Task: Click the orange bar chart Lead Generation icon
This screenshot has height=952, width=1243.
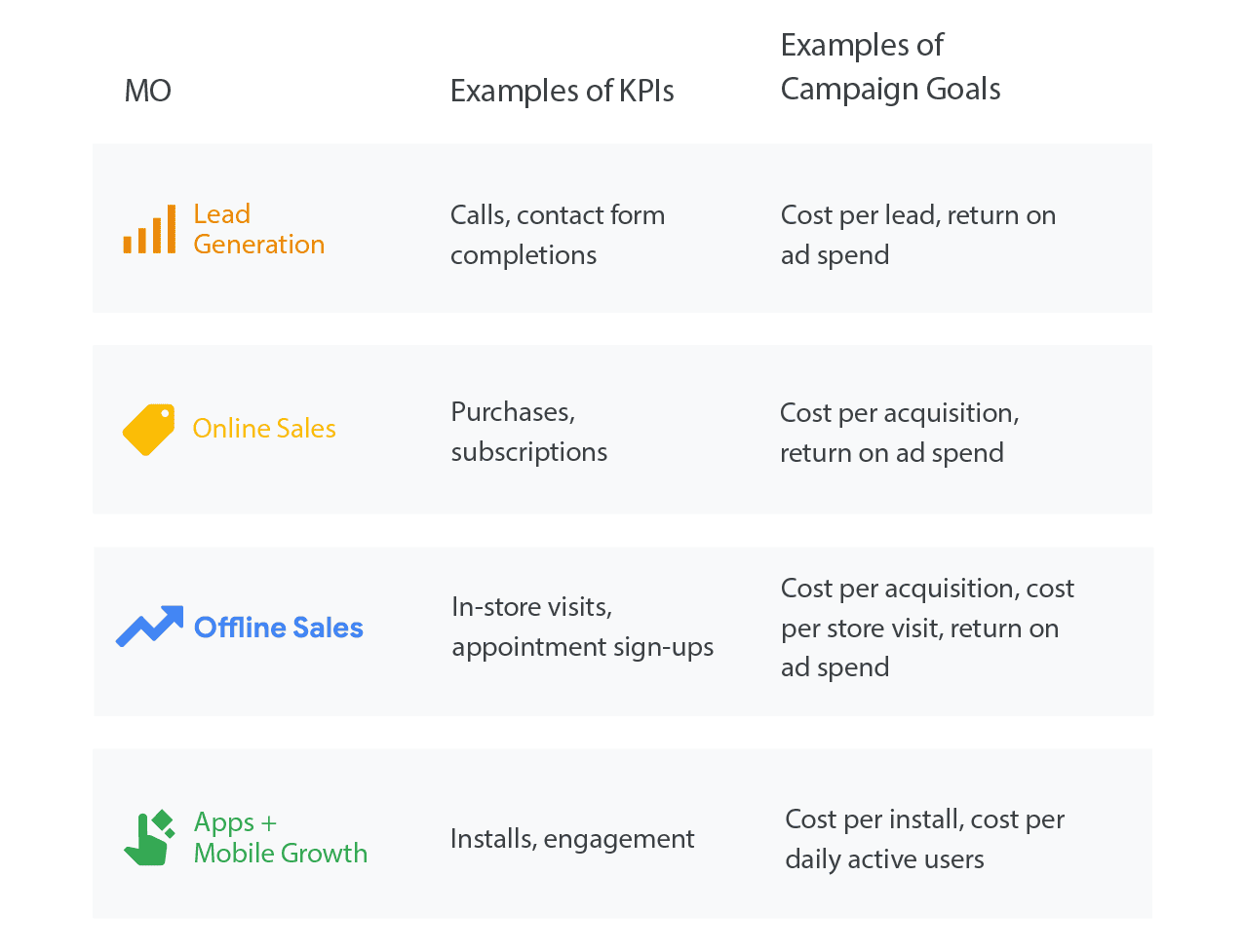Action: (149, 229)
